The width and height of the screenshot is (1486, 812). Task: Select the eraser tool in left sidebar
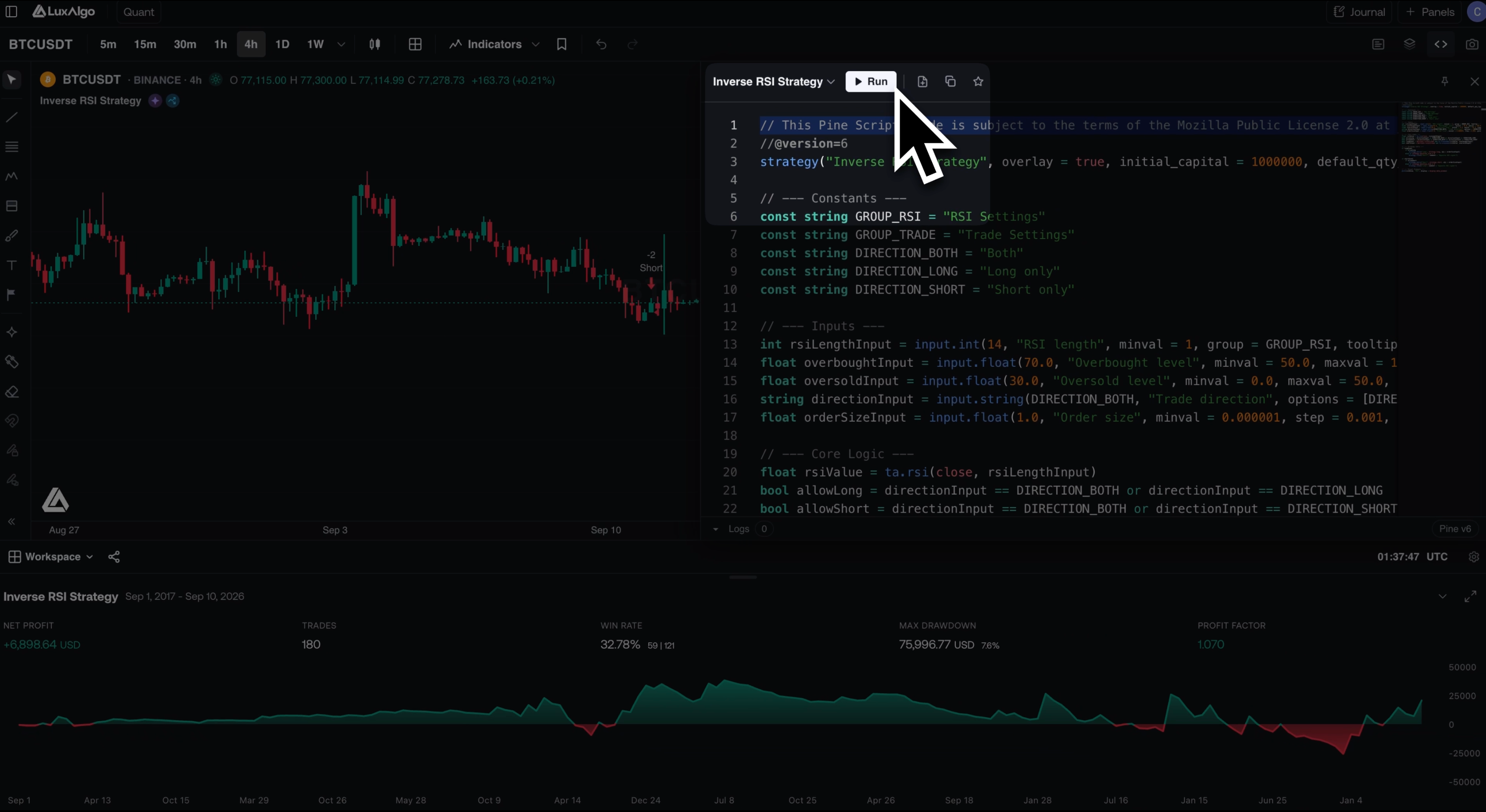tap(12, 392)
